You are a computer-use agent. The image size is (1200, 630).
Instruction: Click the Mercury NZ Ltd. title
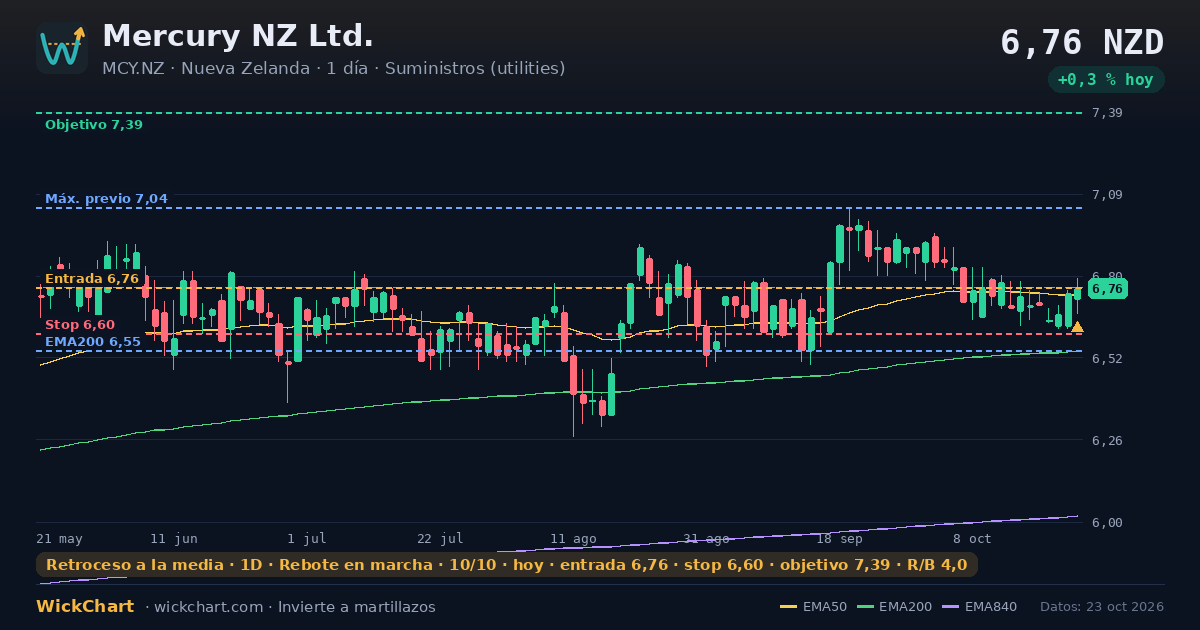click(x=238, y=36)
